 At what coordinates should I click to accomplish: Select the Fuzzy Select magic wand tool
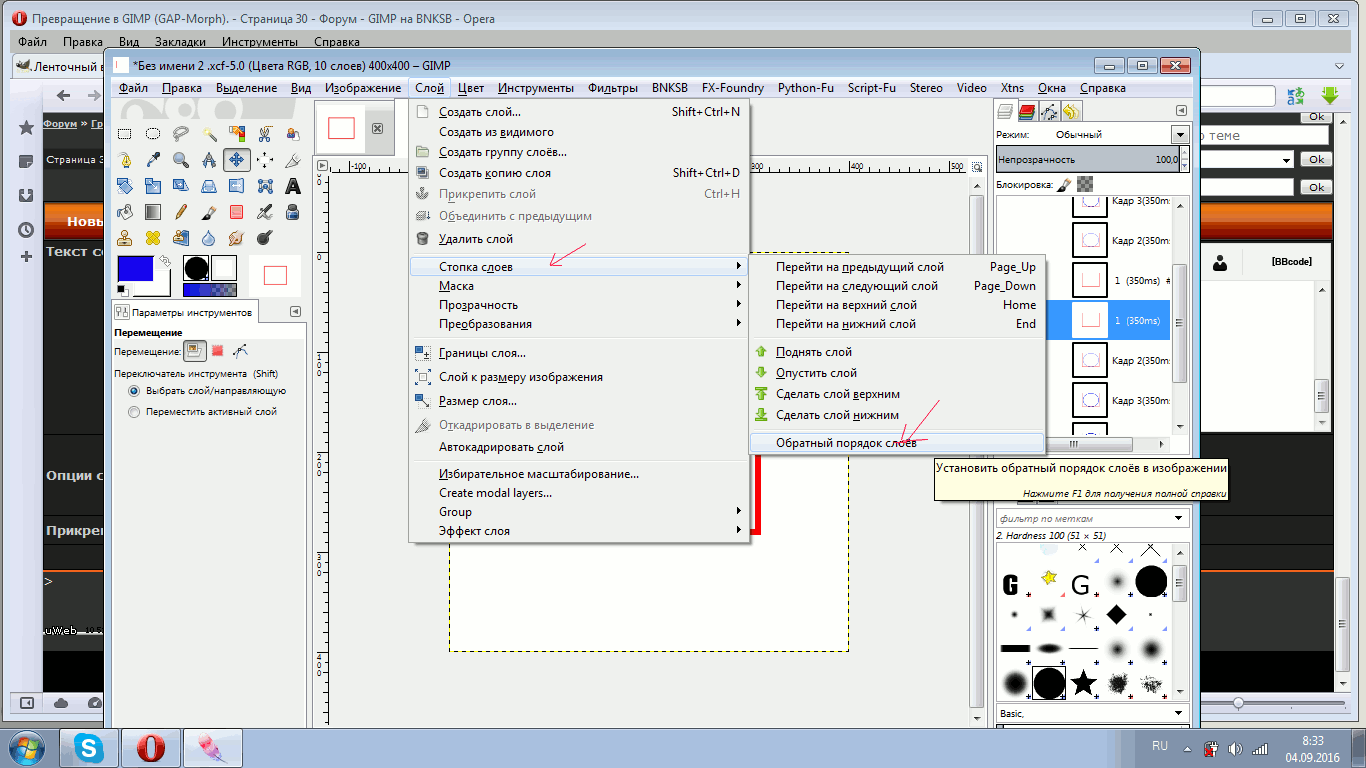tap(209, 133)
